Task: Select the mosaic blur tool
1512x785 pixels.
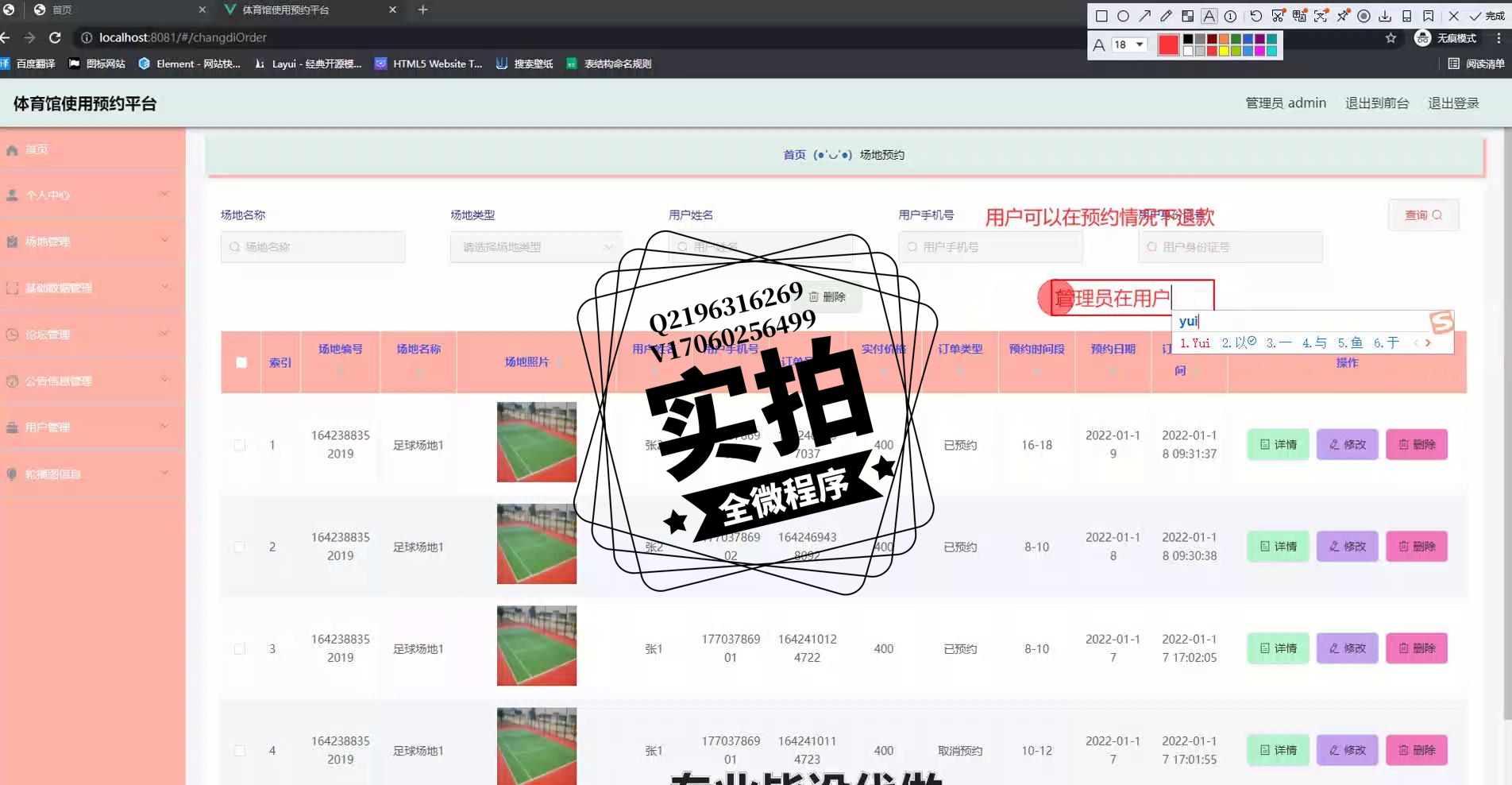Action: coord(1187,16)
